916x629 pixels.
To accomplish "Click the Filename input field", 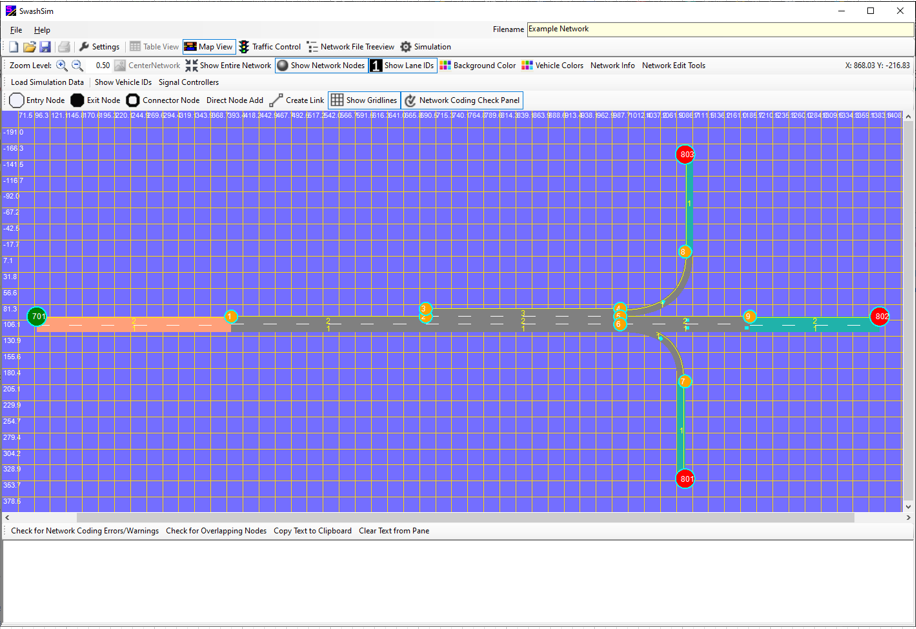I will 719,29.
